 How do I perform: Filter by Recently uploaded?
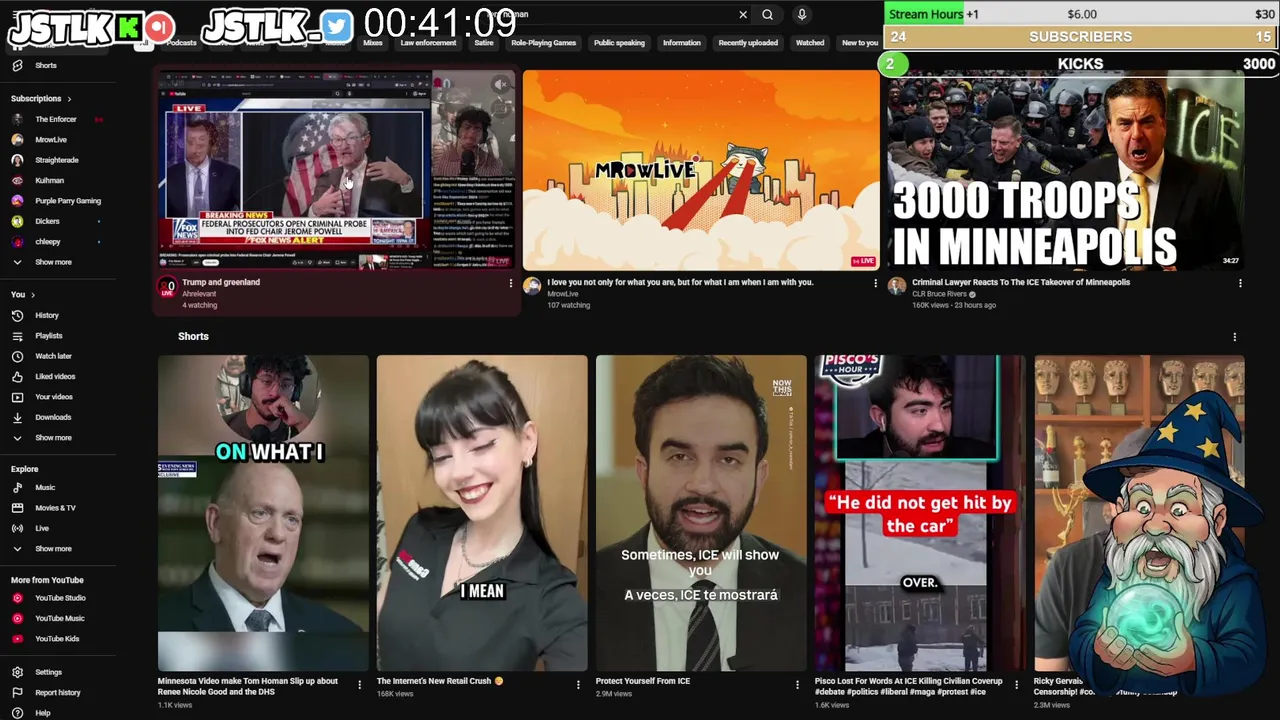click(748, 43)
